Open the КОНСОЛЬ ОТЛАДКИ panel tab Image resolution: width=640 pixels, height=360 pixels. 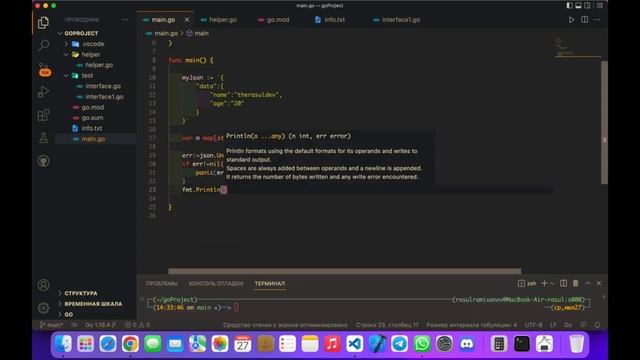tap(216, 283)
